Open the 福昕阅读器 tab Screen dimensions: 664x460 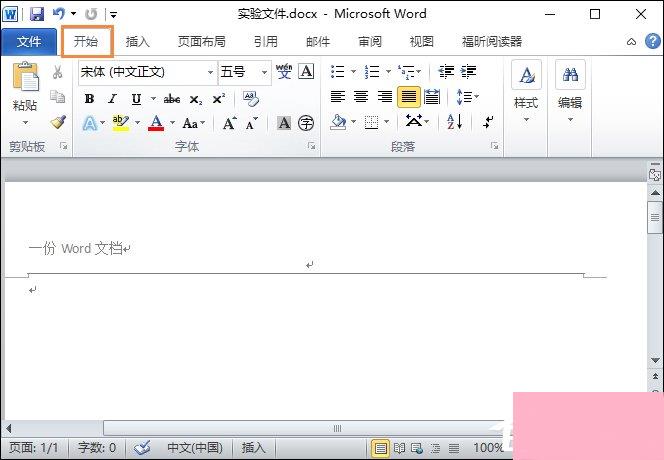[x=492, y=42]
